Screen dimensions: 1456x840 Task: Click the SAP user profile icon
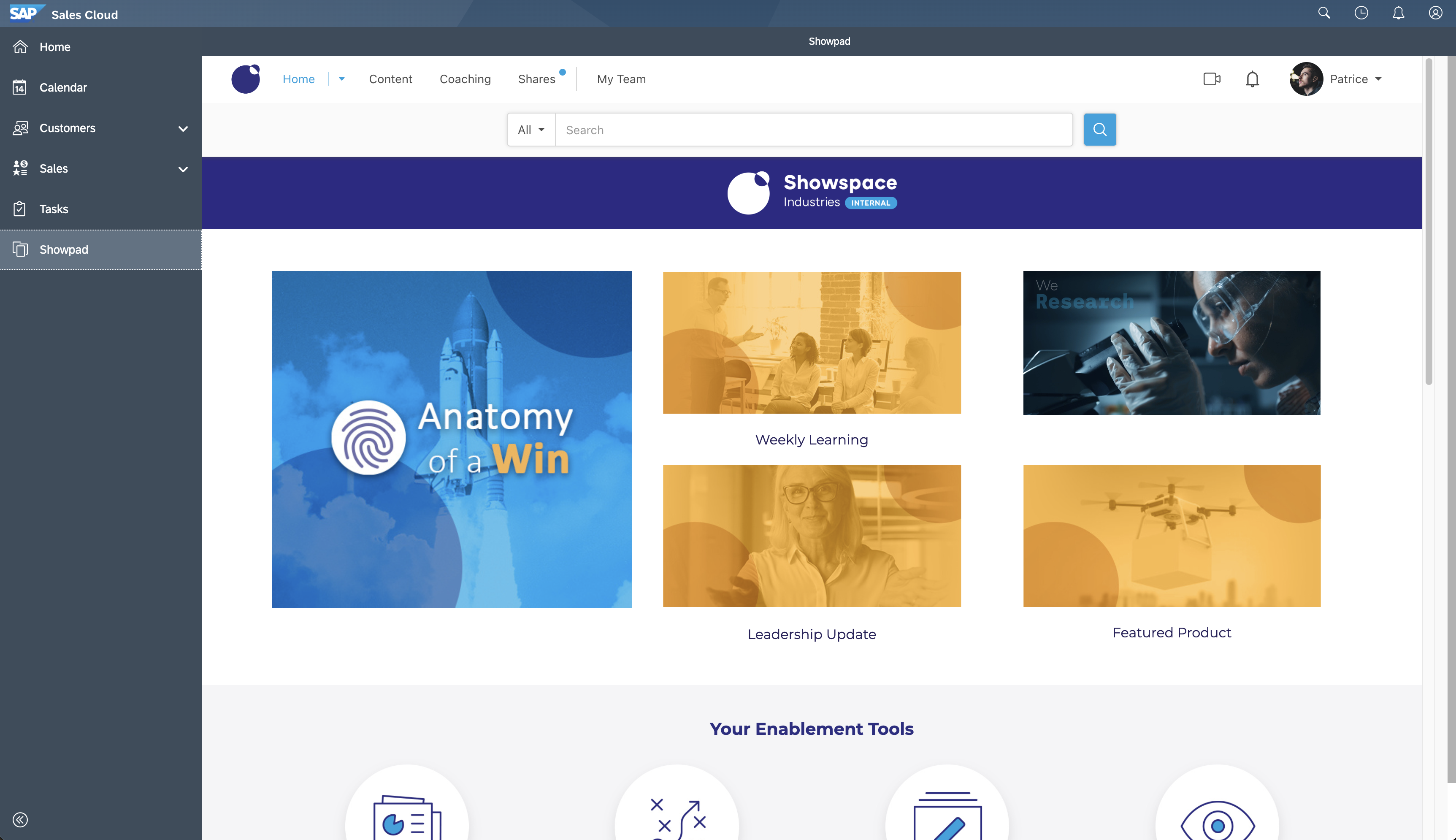click(1435, 13)
